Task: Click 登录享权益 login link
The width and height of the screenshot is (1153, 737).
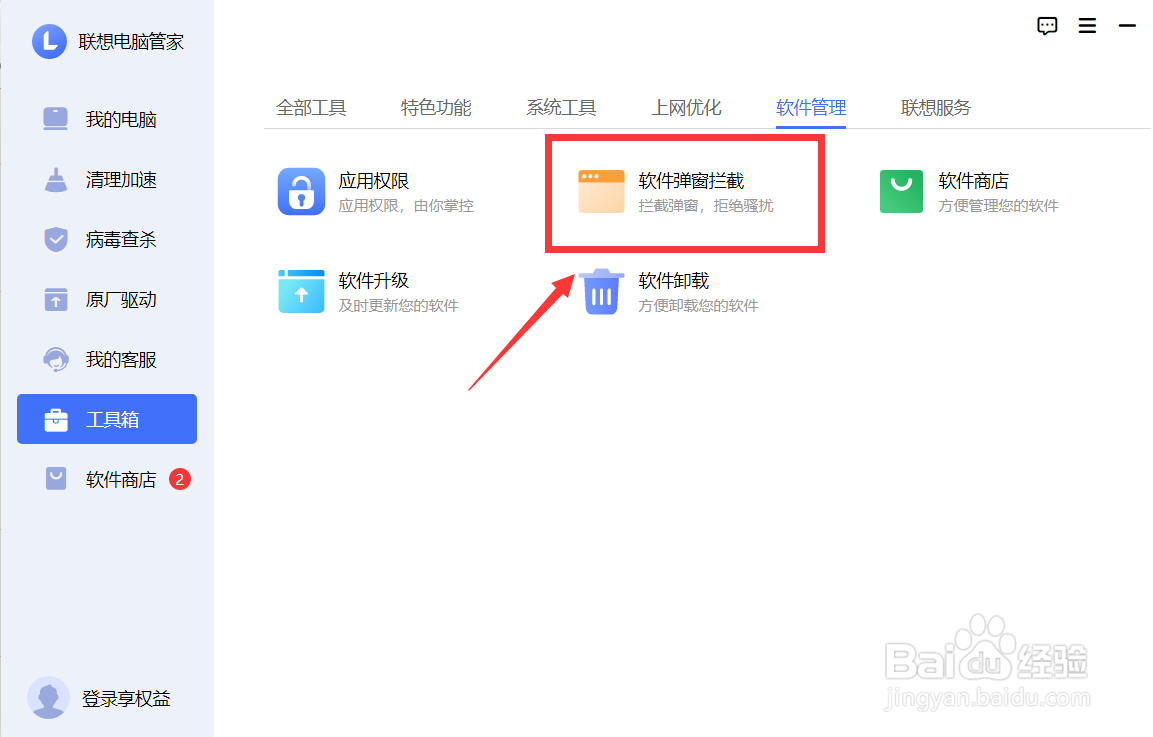Action: pos(126,698)
